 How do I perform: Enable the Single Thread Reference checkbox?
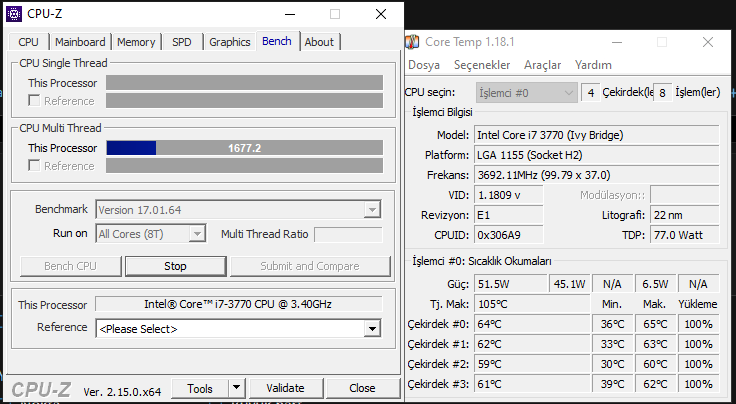pos(34,100)
